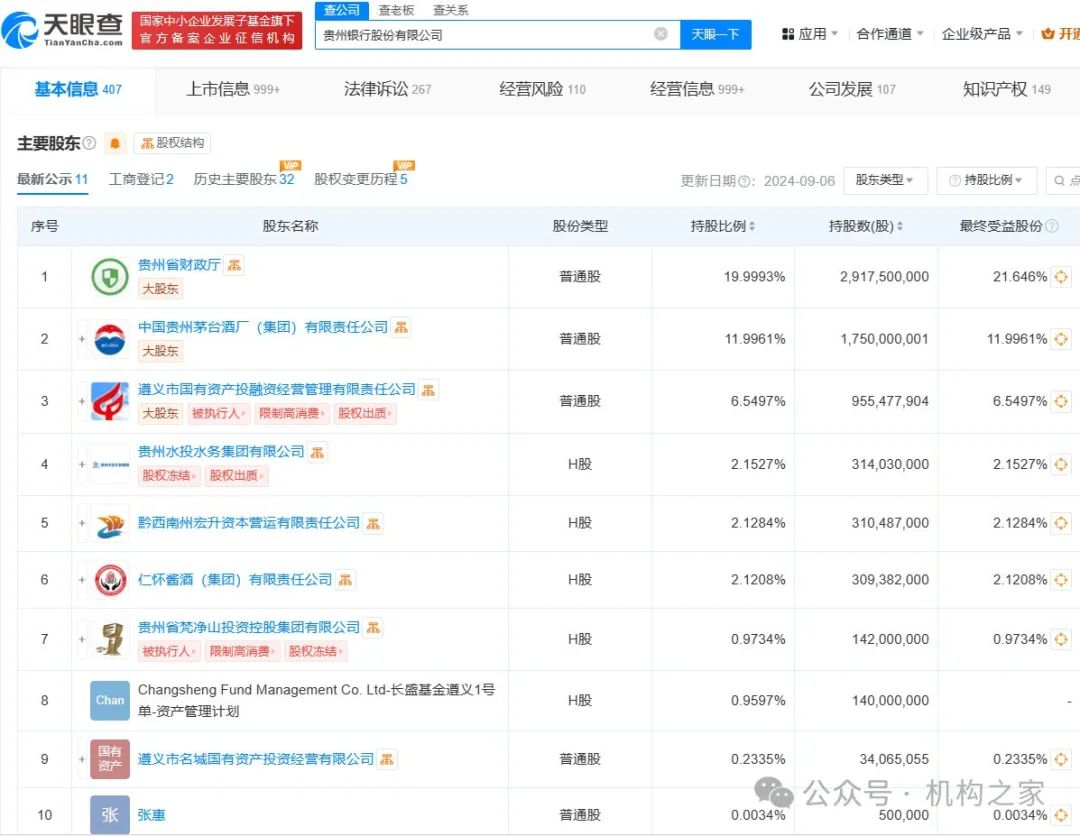The width and height of the screenshot is (1080, 836).
Task: Switch to 经营风险 tab
Action: (x=542, y=89)
